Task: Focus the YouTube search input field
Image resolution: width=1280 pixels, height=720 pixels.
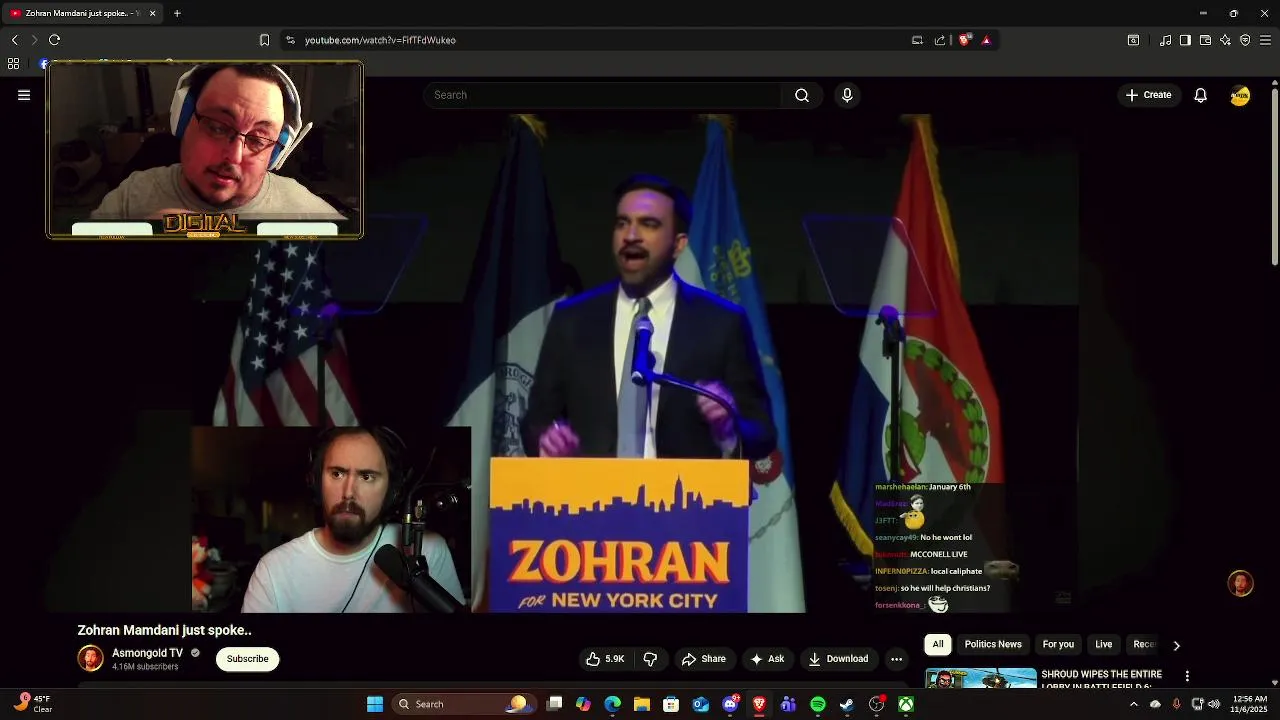Action: (x=603, y=95)
